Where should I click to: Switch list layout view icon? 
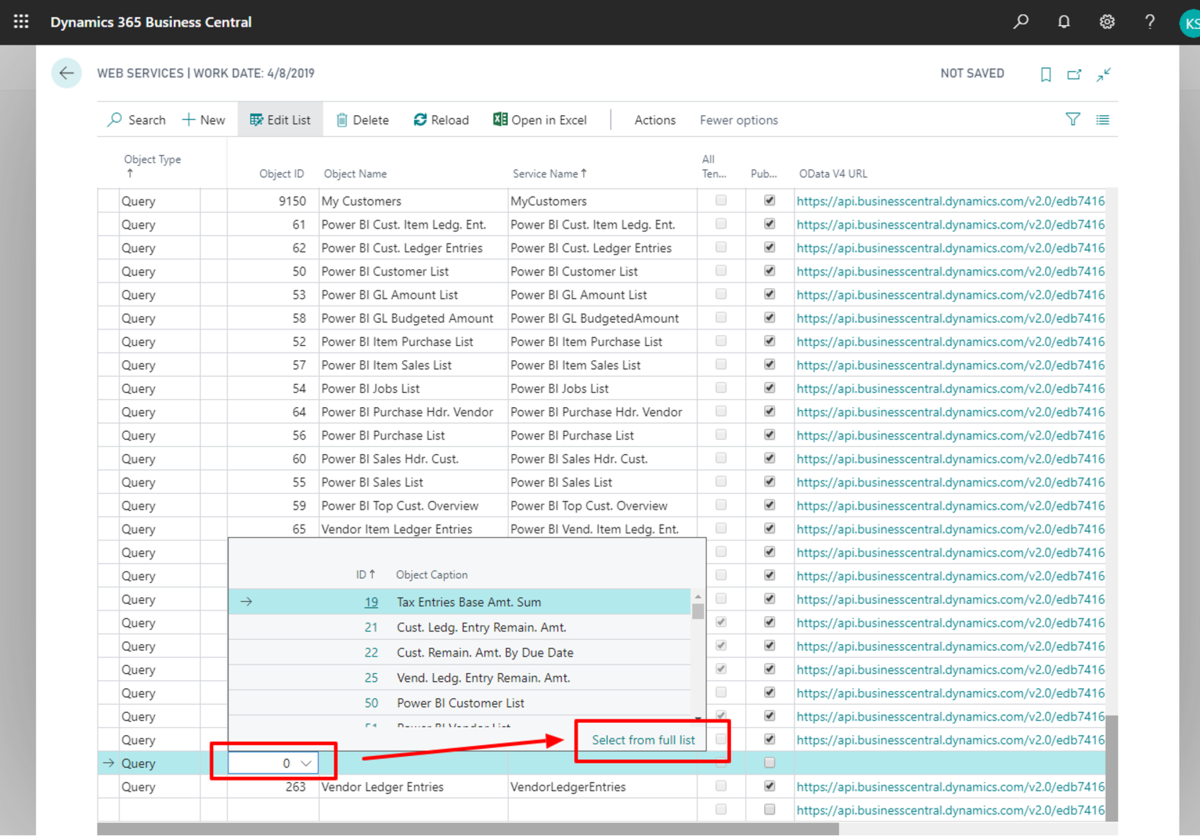1102,119
